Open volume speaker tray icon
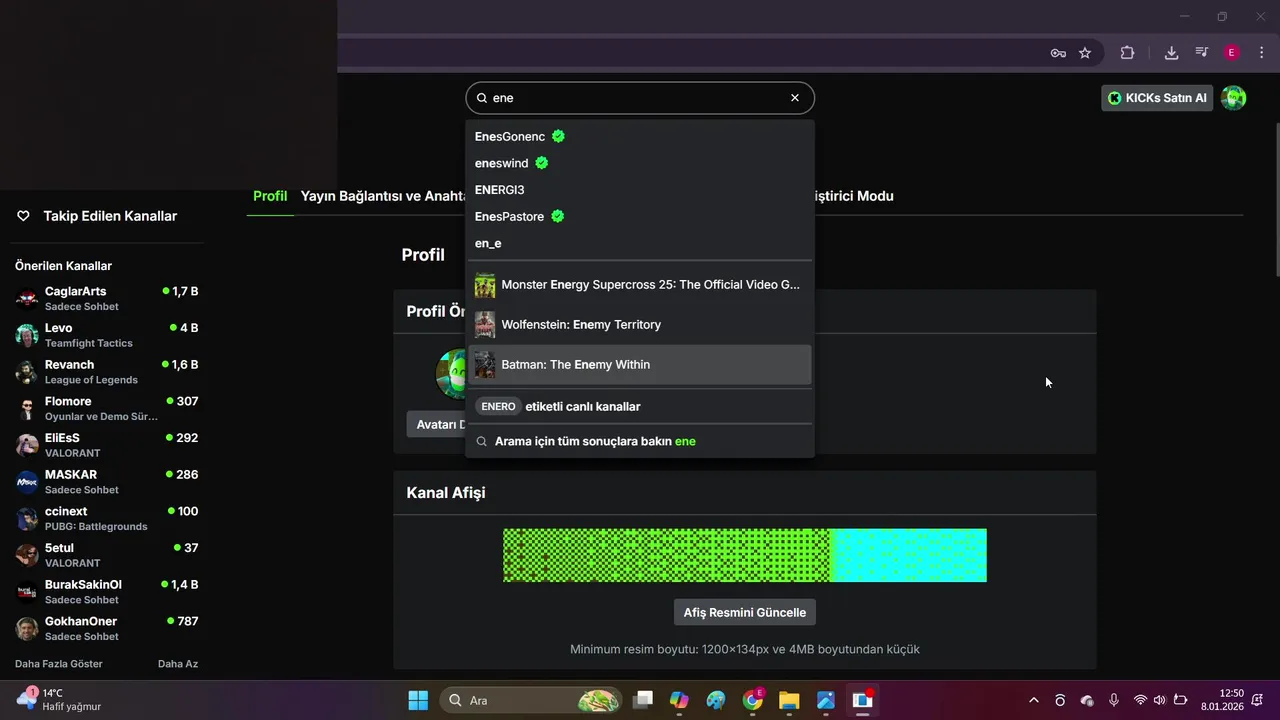Viewport: 1280px width, 720px height. [x=1160, y=700]
